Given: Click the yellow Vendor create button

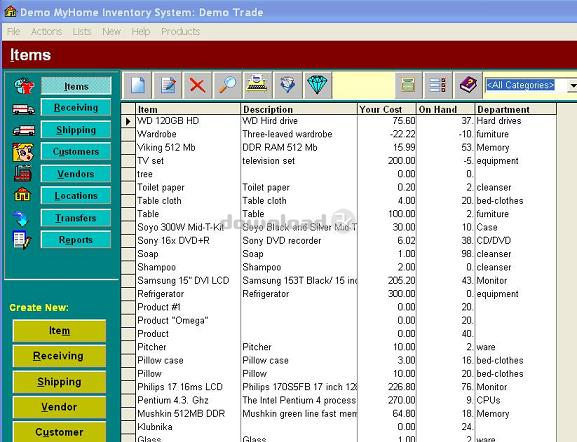Looking at the screenshot, I should (59, 407).
